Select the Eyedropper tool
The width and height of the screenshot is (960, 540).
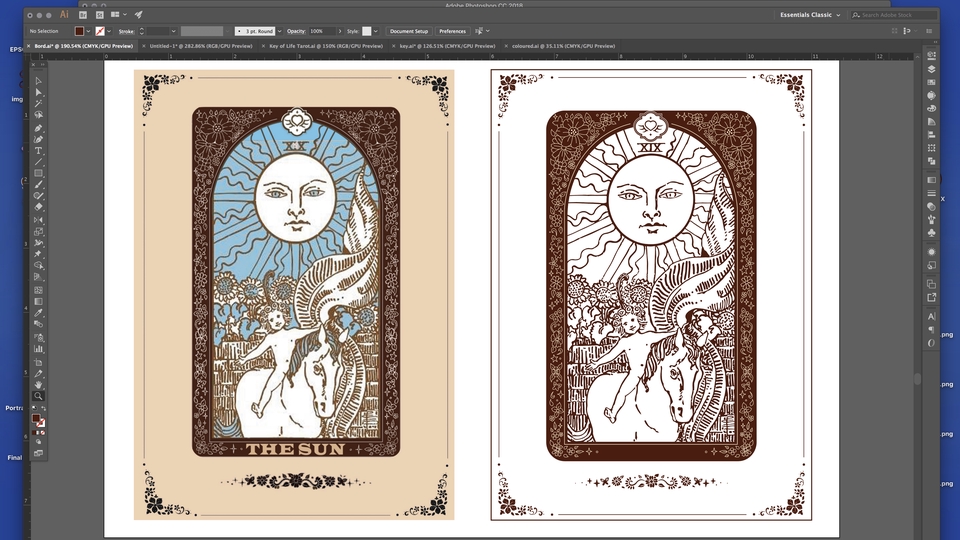point(38,313)
